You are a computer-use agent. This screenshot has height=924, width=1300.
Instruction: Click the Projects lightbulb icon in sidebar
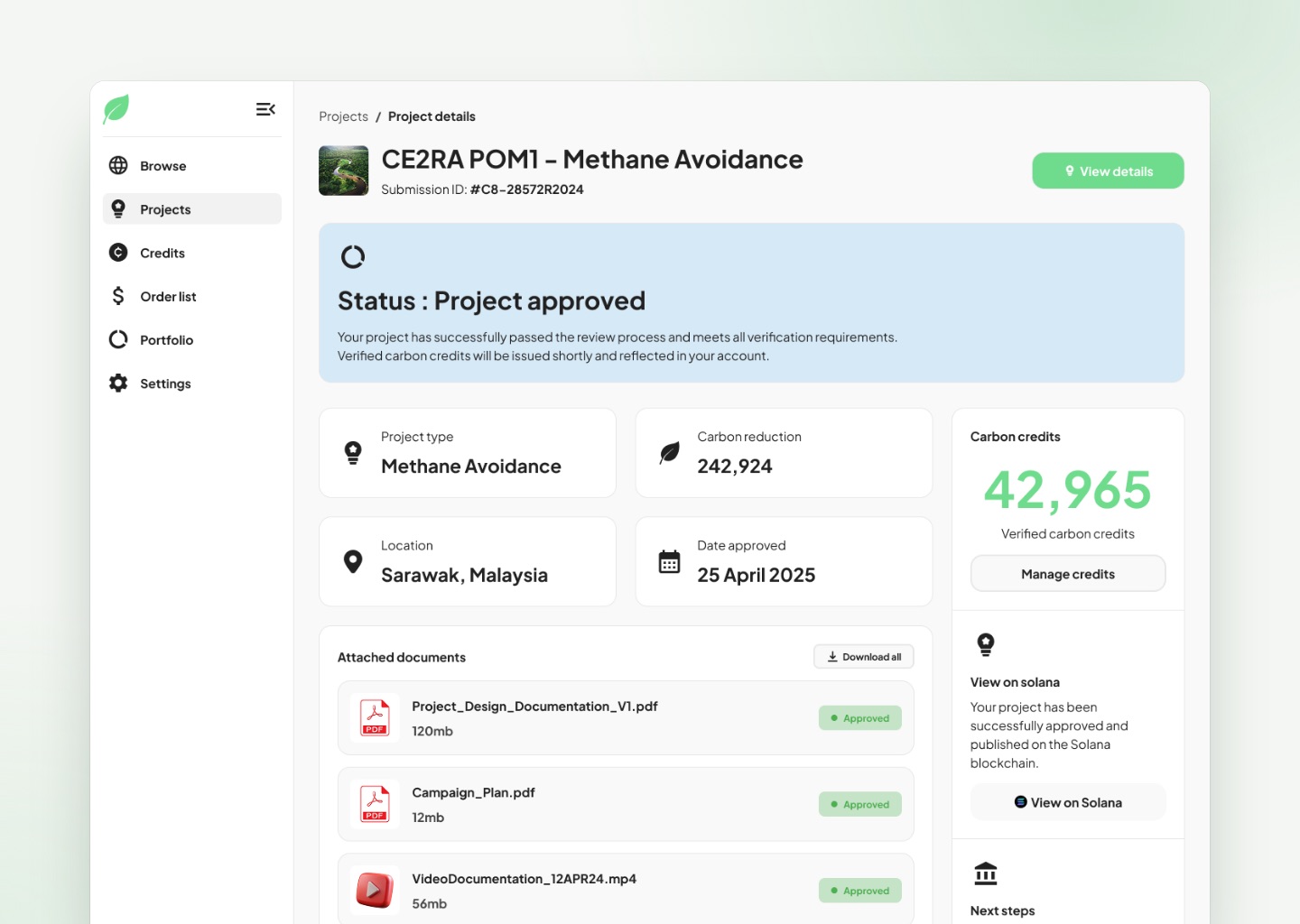118,209
